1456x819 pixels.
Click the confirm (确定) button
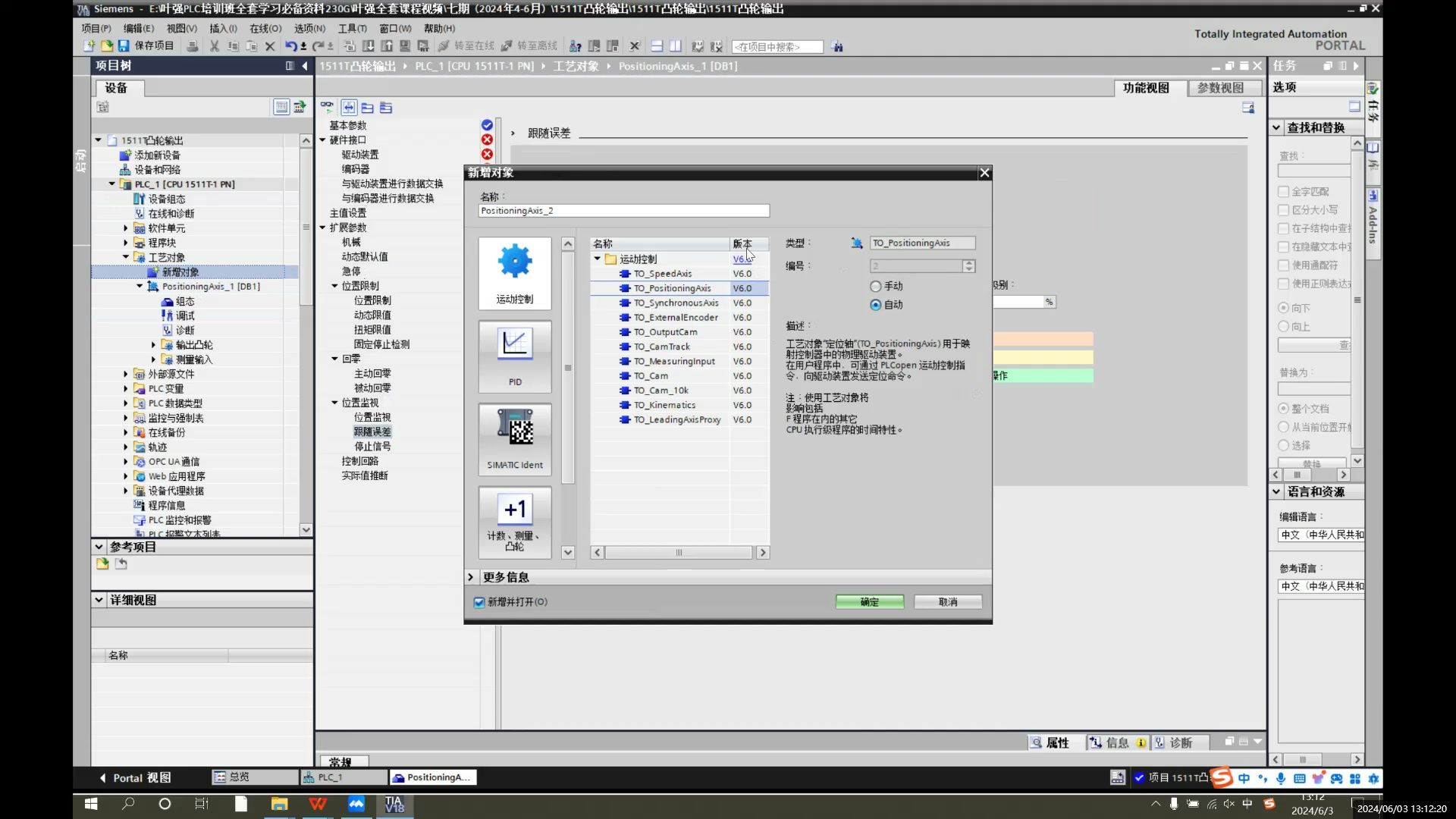click(x=869, y=602)
